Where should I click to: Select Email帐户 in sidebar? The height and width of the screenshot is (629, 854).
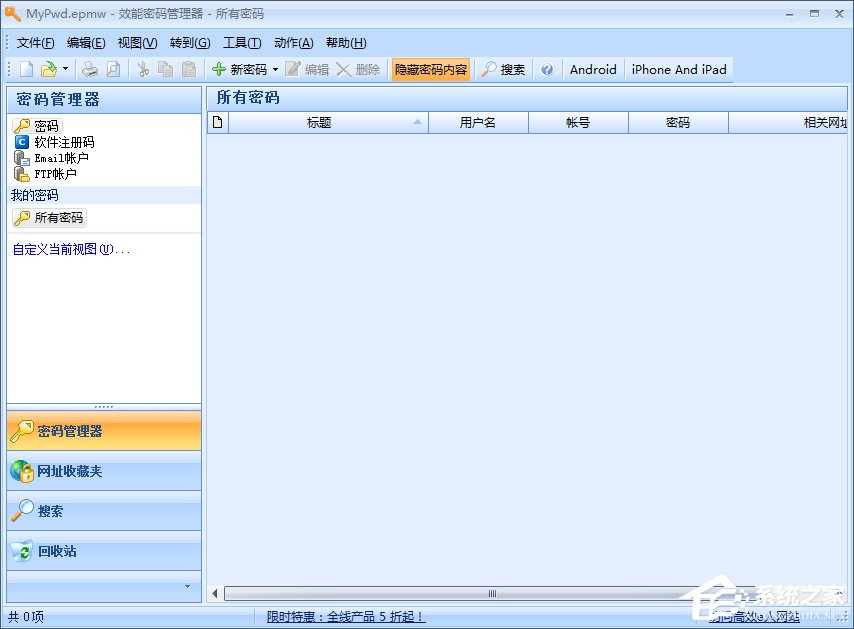(51, 158)
